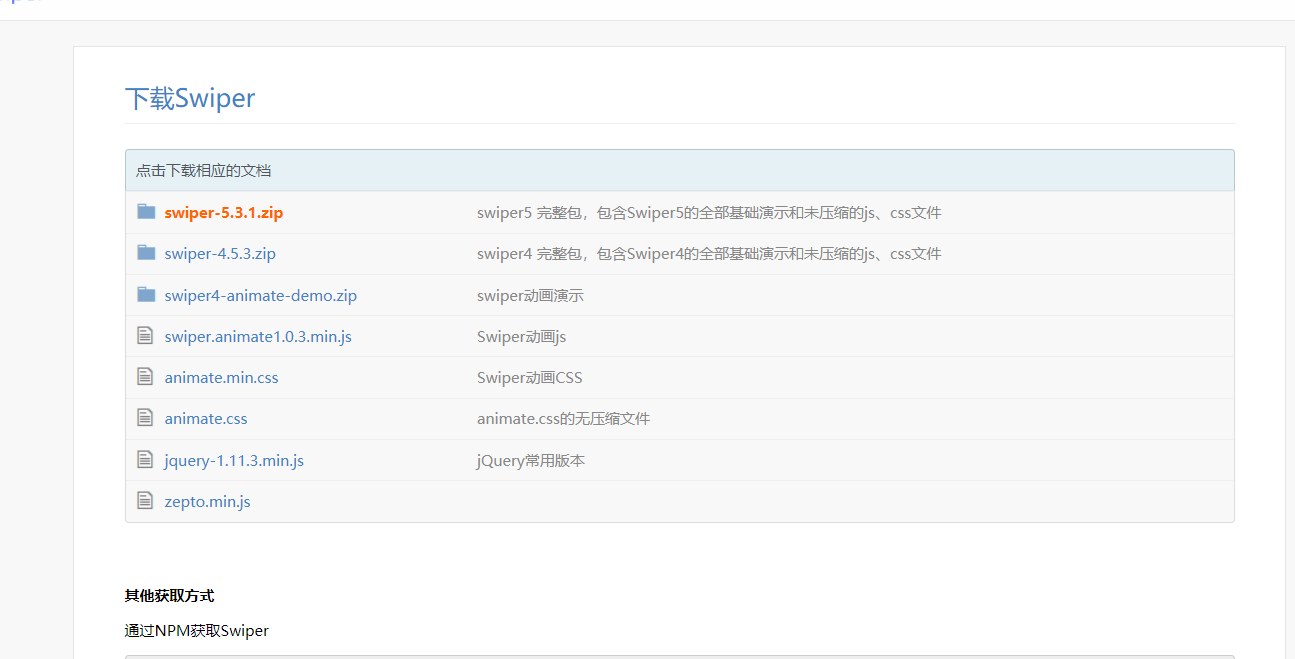Download jquery-1.11.3.min.js
The width and height of the screenshot is (1295, 659).
coord(234,461)
